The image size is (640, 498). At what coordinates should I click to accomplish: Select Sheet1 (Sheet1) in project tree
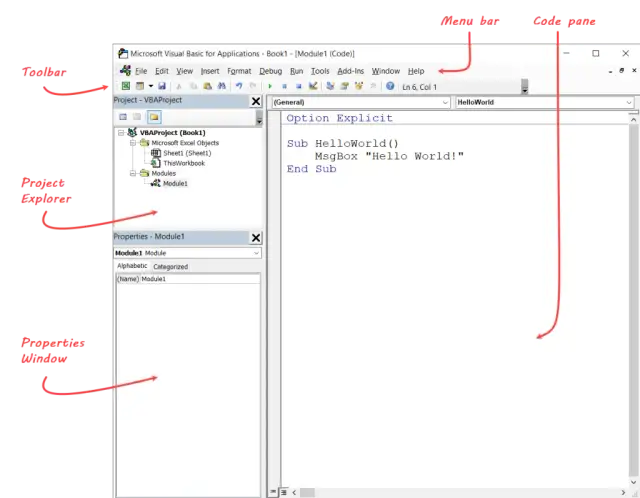[187, 153]
